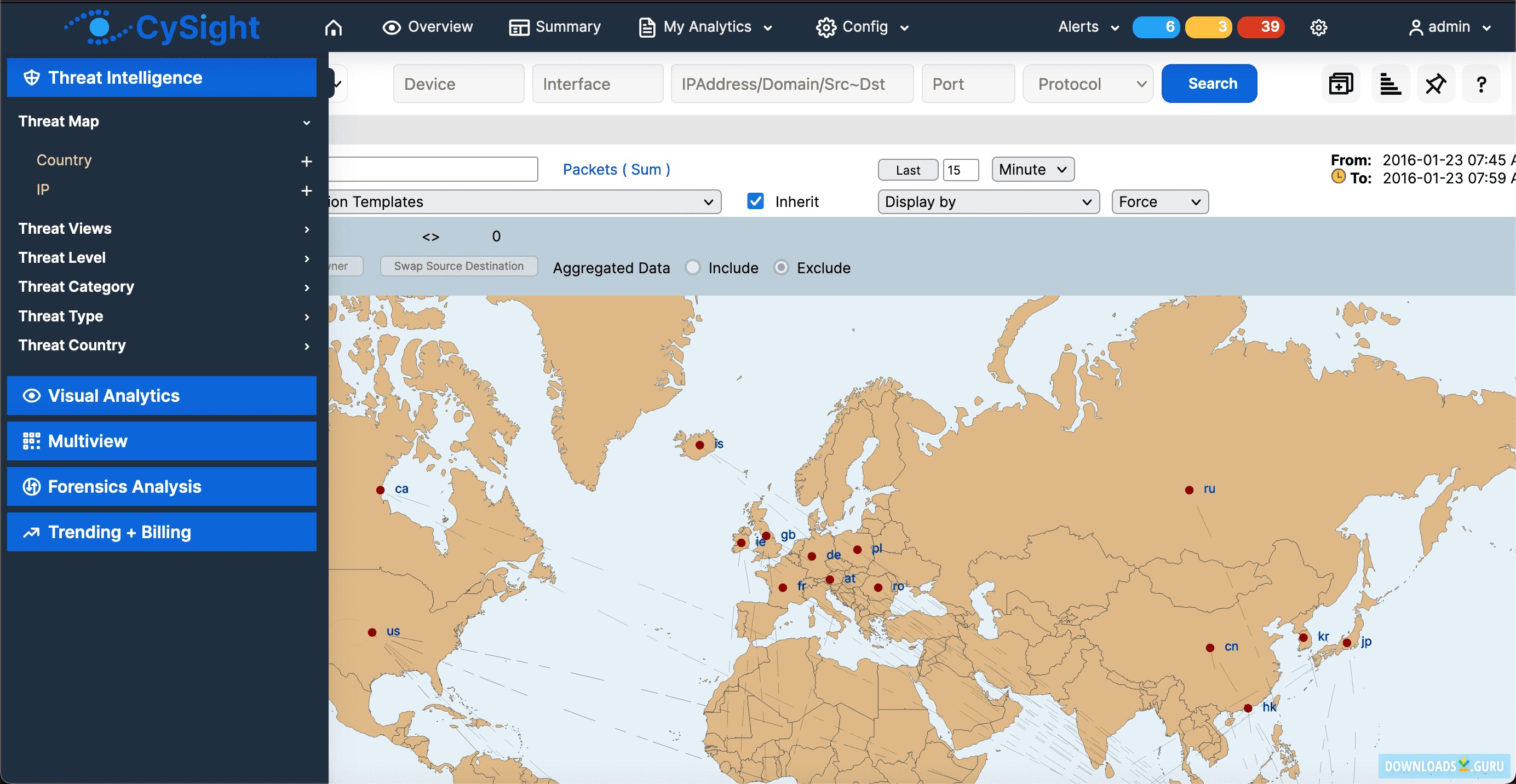Viewport: 1516px width, 784px height.
Task: Click the bar chart sort icon in toolbar
Action: point(1390,84)
